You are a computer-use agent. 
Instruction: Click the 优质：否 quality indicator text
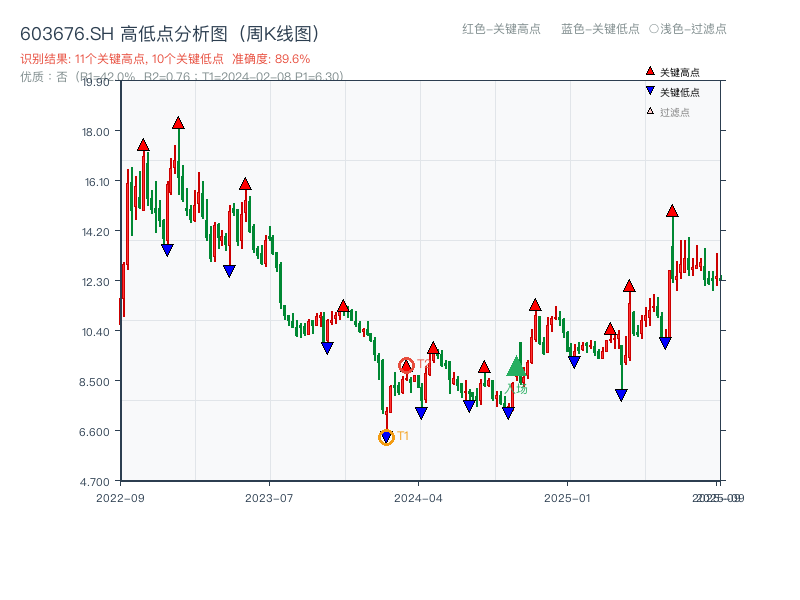point(42,76)
